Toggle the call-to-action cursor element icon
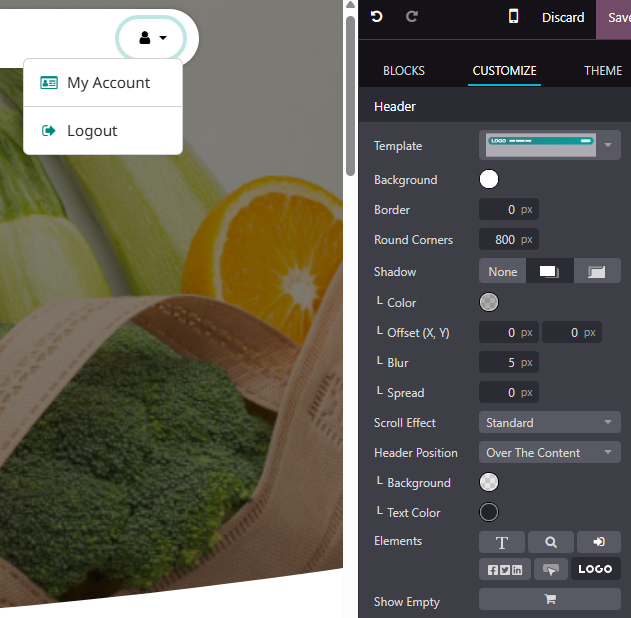631x618 pixels. point(551,569)
